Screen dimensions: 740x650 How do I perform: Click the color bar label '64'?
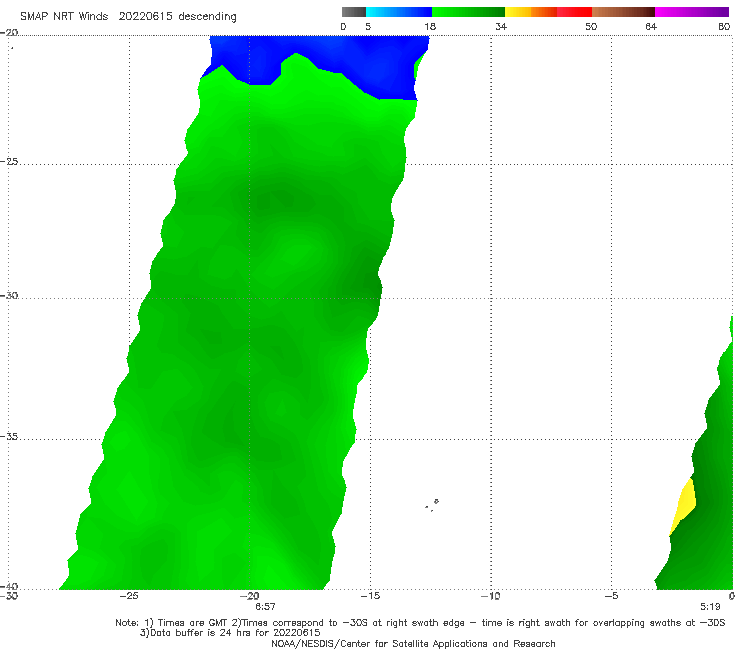pos(651,26)
